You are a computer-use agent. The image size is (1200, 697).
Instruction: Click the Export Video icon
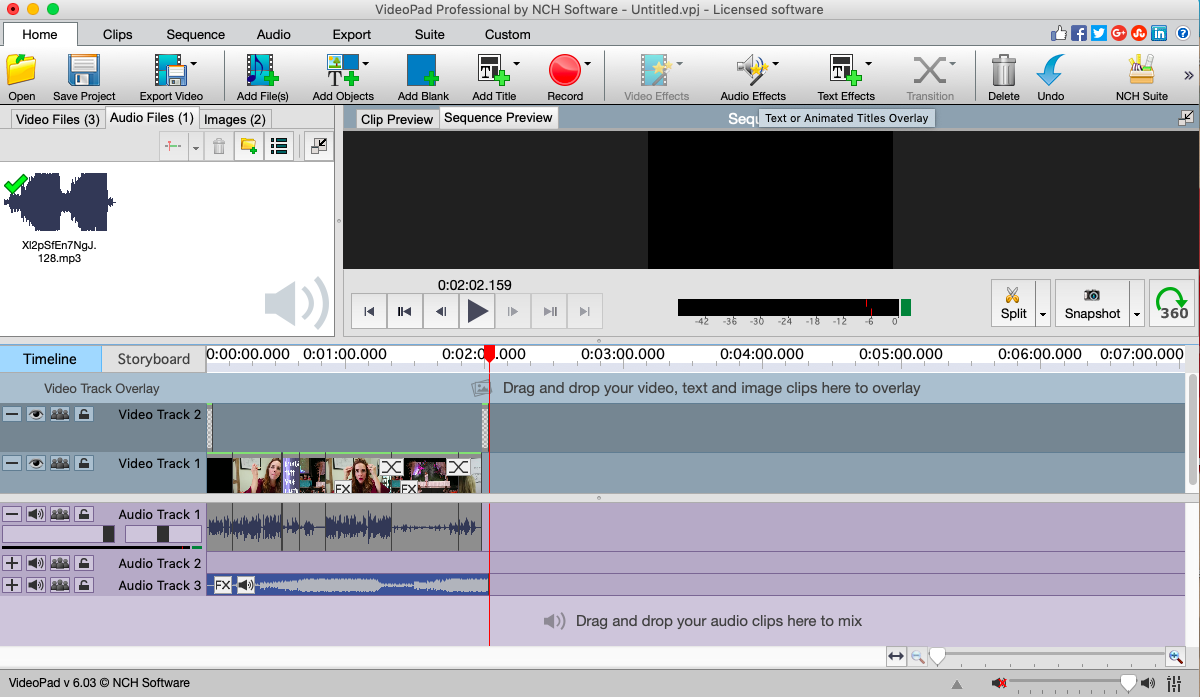pyautogui.click(x=170, y=71)
